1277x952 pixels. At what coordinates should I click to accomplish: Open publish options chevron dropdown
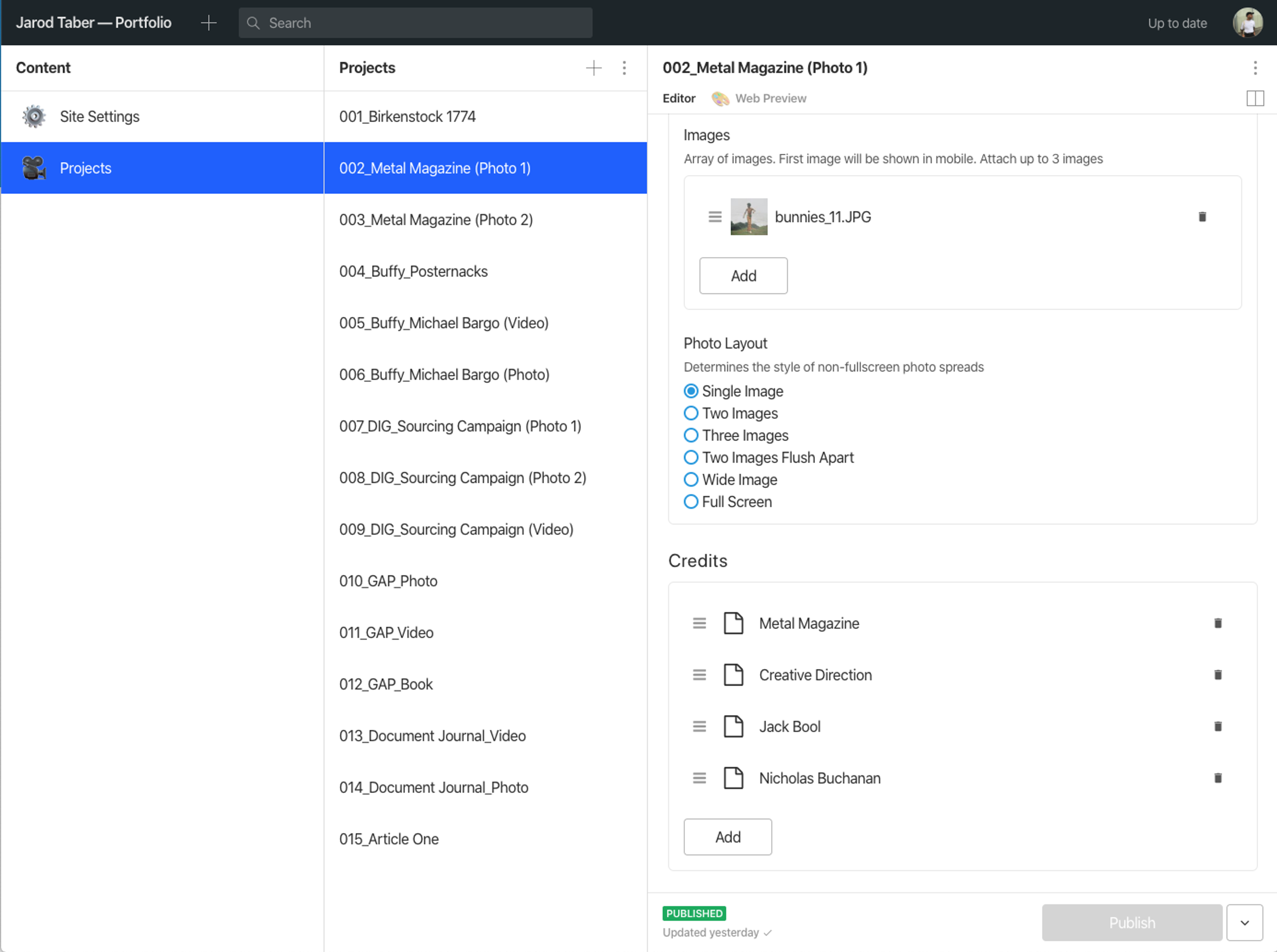[1244, 922]
